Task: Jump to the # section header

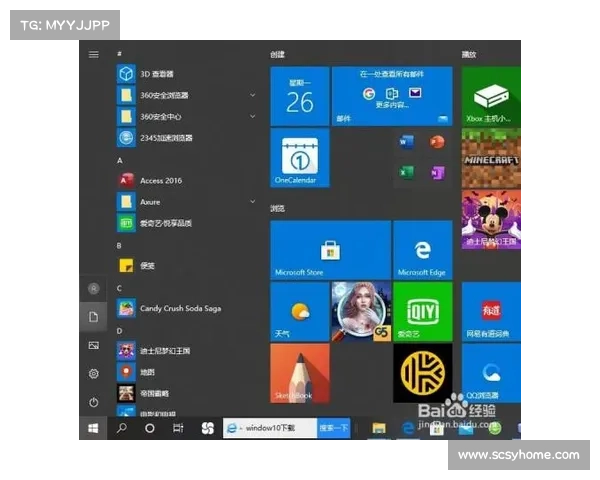Action: point(119,54)
